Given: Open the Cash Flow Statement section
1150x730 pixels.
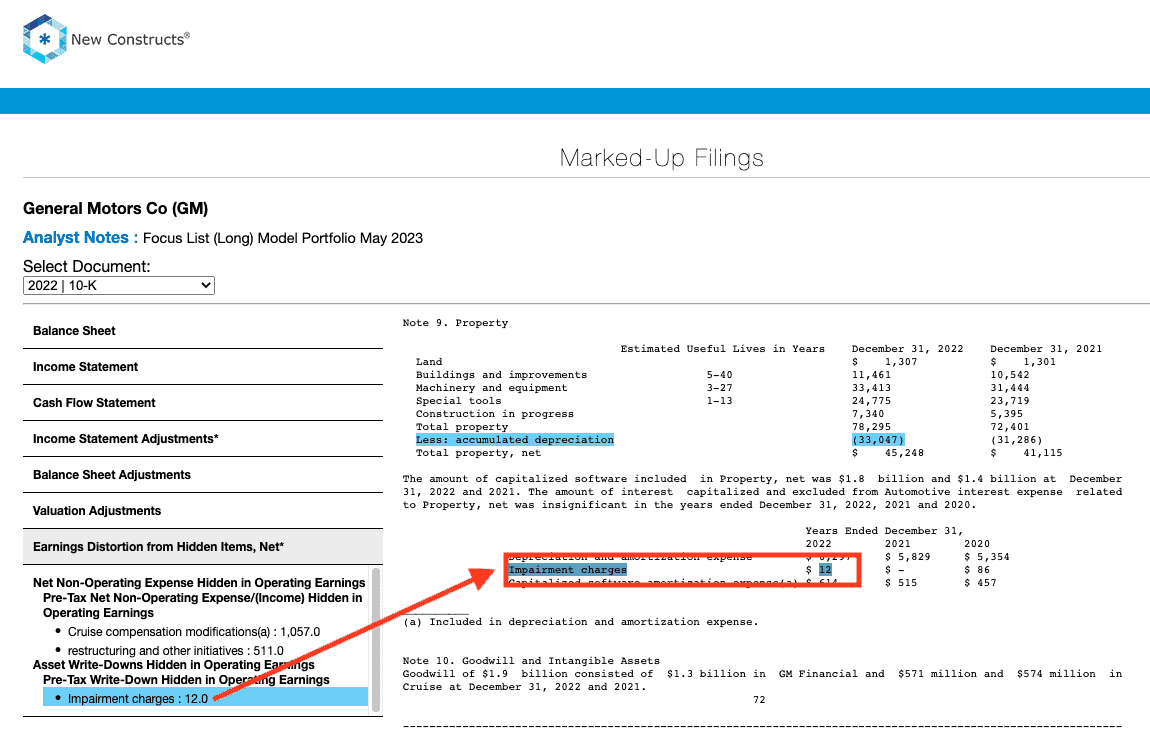Looking at the screenshot, I should point(203,403).
